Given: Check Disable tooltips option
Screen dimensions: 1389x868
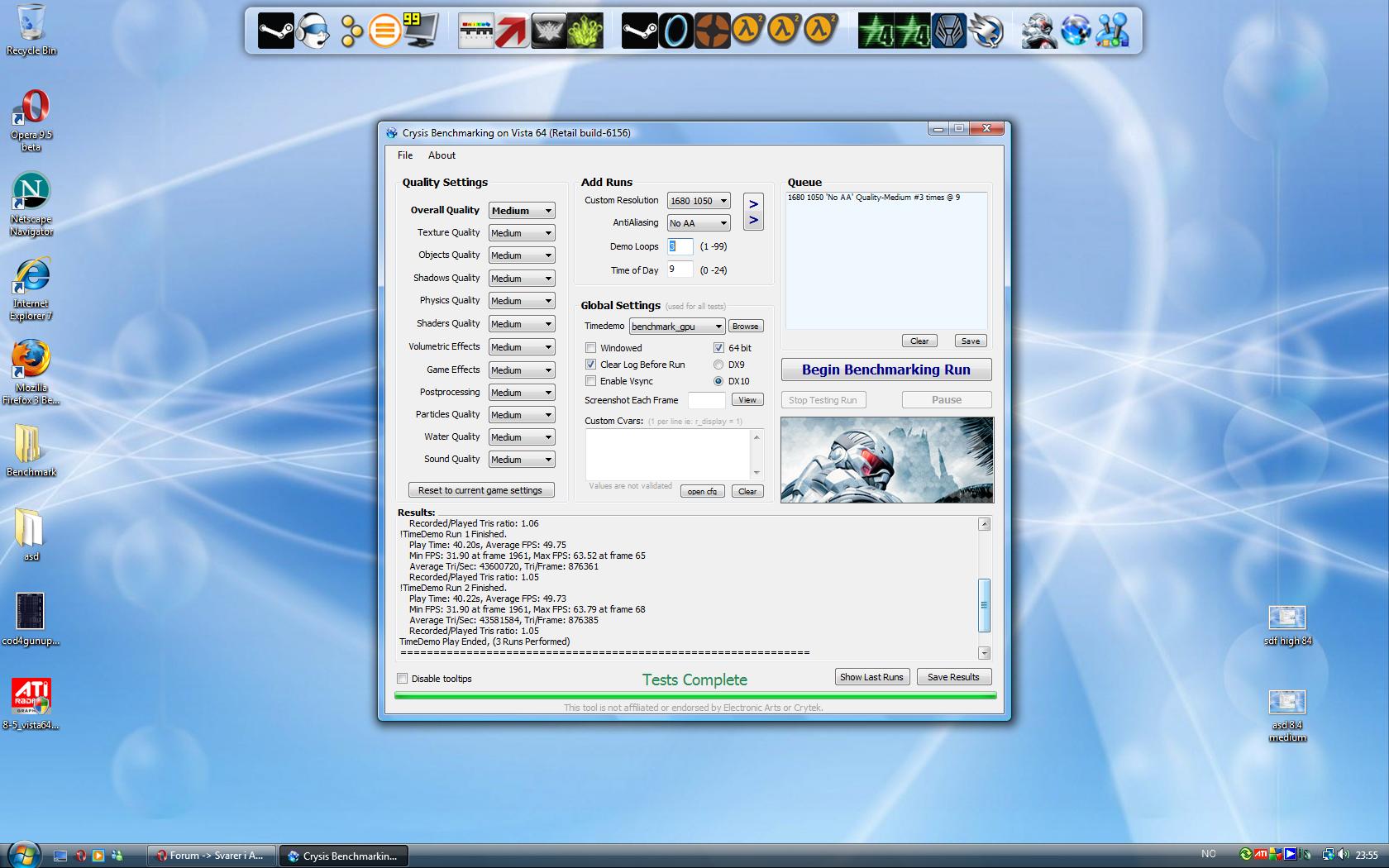Looking at the screenshot, I should pos(403,679).
